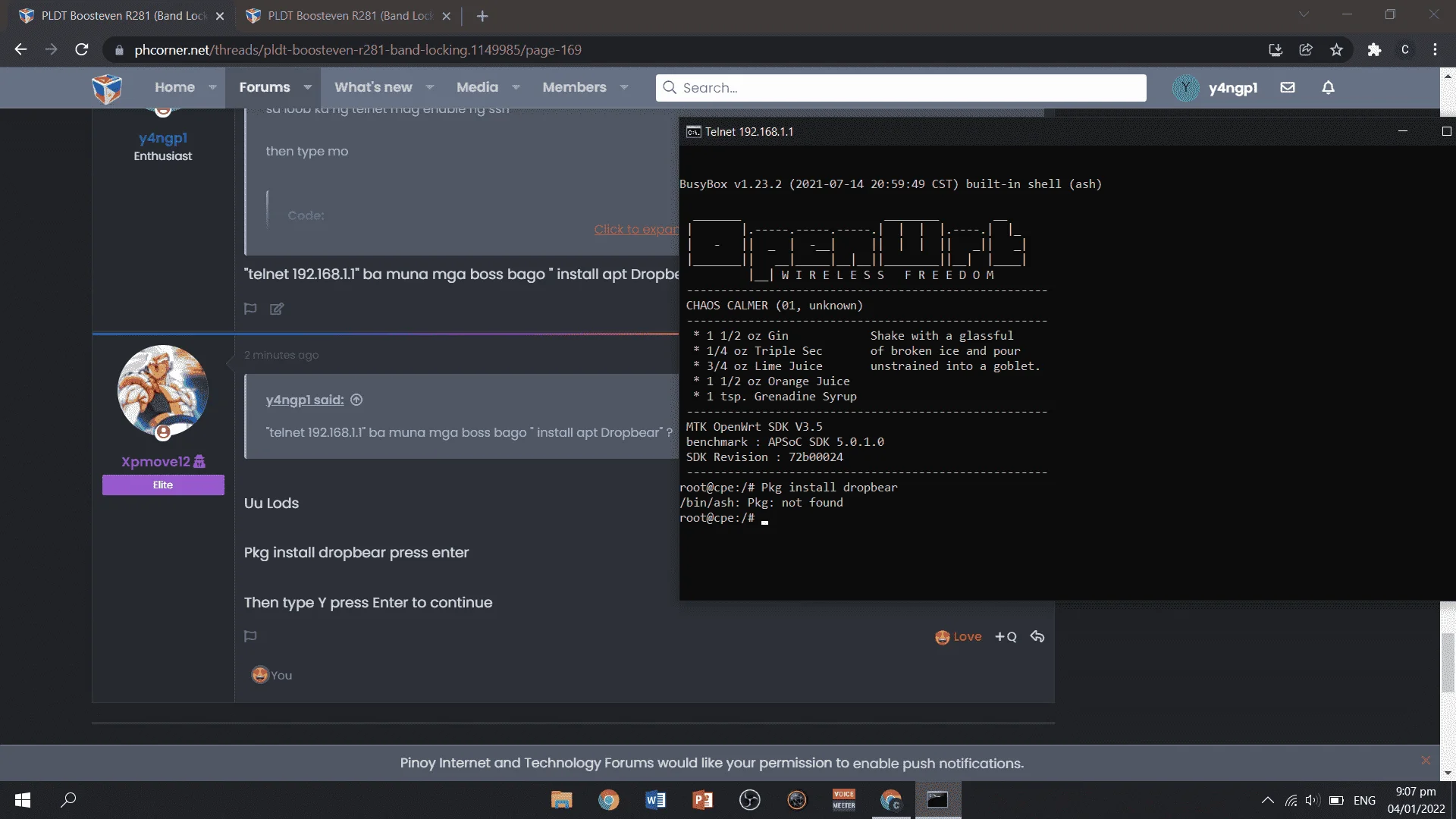Report the y4ngp1 post with the flag icon
Screen dimensions: 1456x819
[250, 309]
